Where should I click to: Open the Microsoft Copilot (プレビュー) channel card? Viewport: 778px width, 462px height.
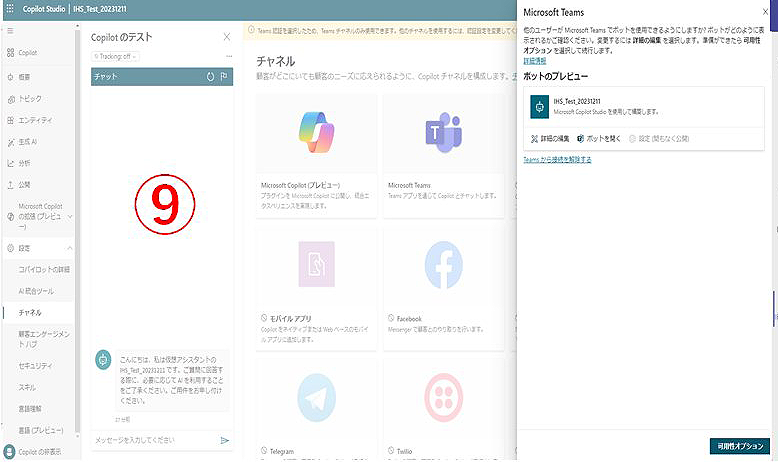[x=316, y=156]
